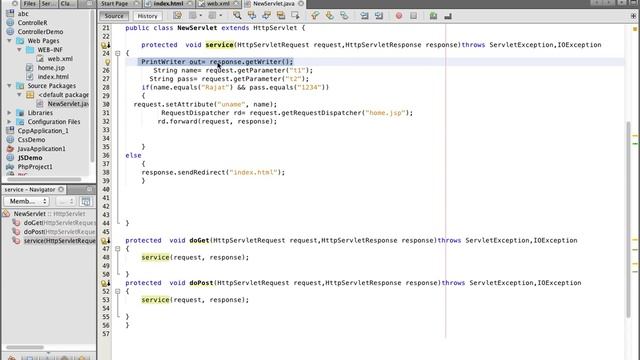
Task: Close the service Navigator panel
Action: coord(61,189)
